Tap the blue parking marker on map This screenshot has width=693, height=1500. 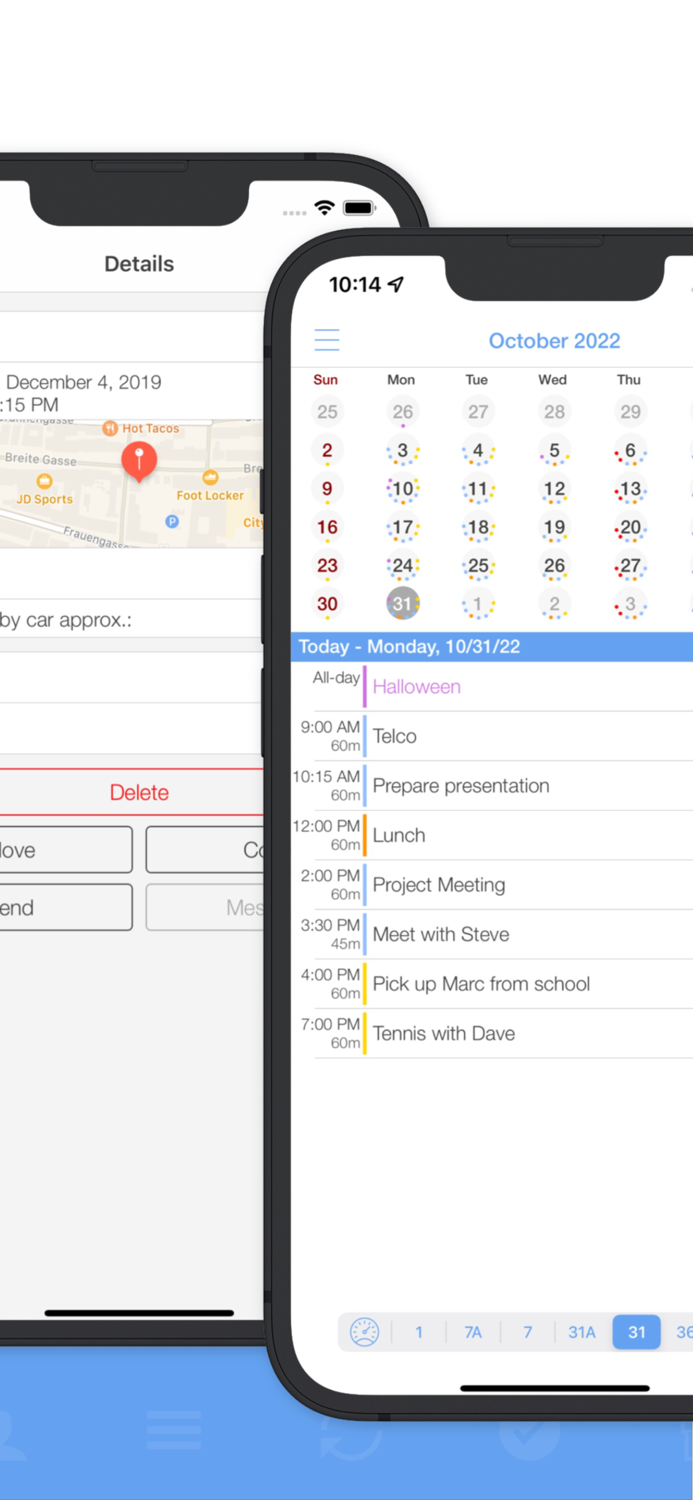pyautogui.click(x=172, y=521)
